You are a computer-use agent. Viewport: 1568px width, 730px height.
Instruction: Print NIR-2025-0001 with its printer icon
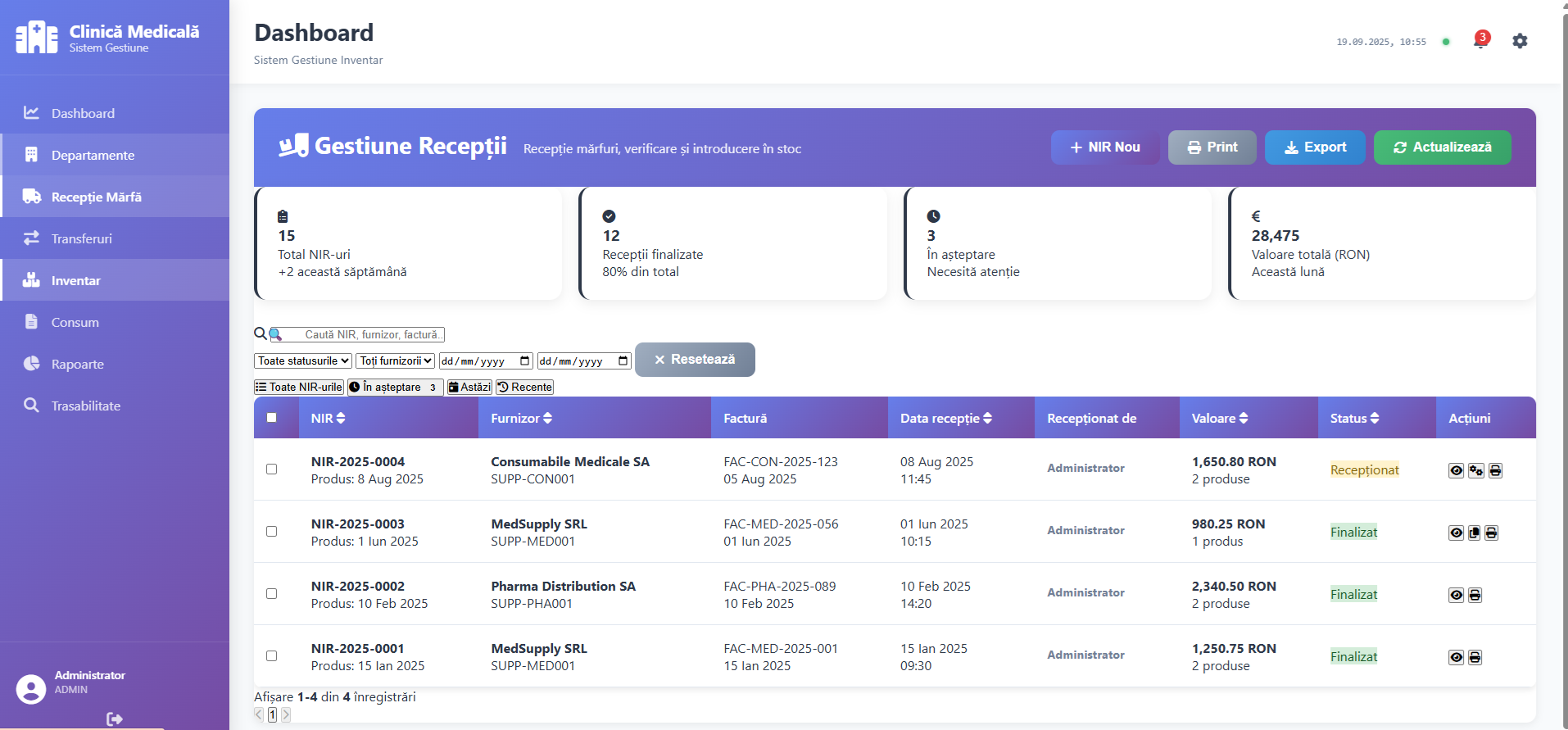click(1475, 657)
